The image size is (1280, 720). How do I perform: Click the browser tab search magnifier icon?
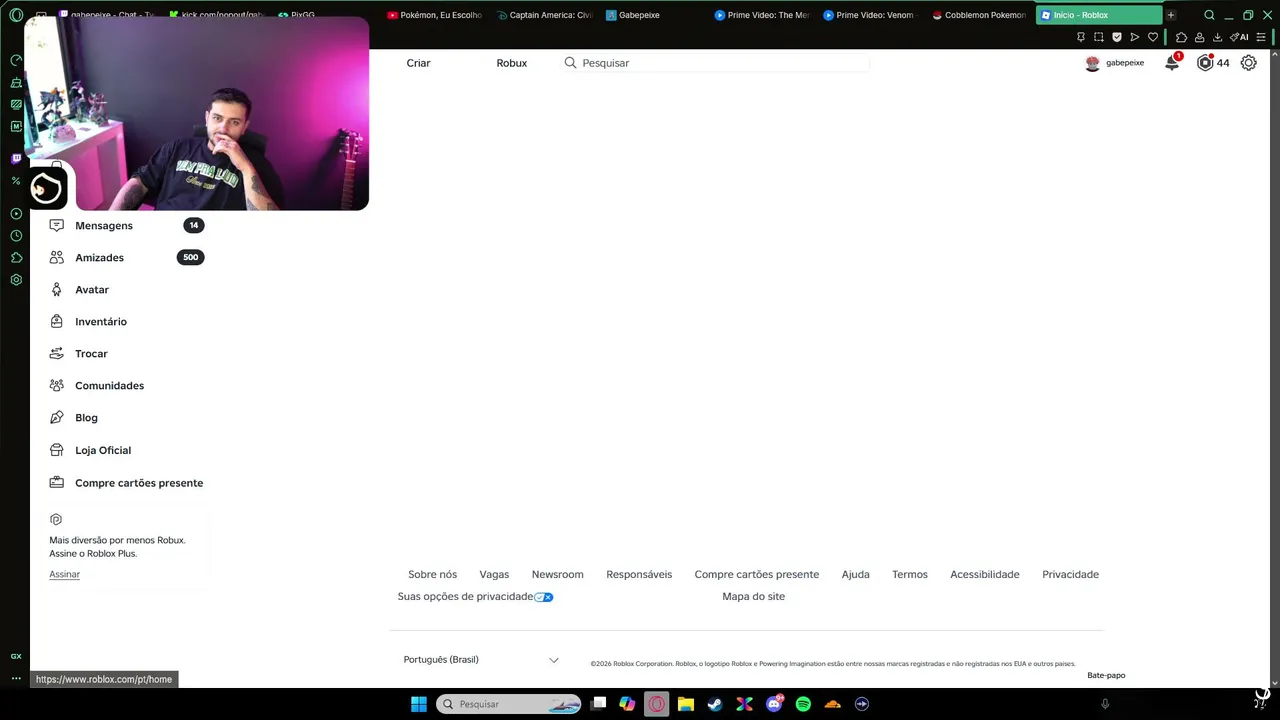tap(1209, 15)
